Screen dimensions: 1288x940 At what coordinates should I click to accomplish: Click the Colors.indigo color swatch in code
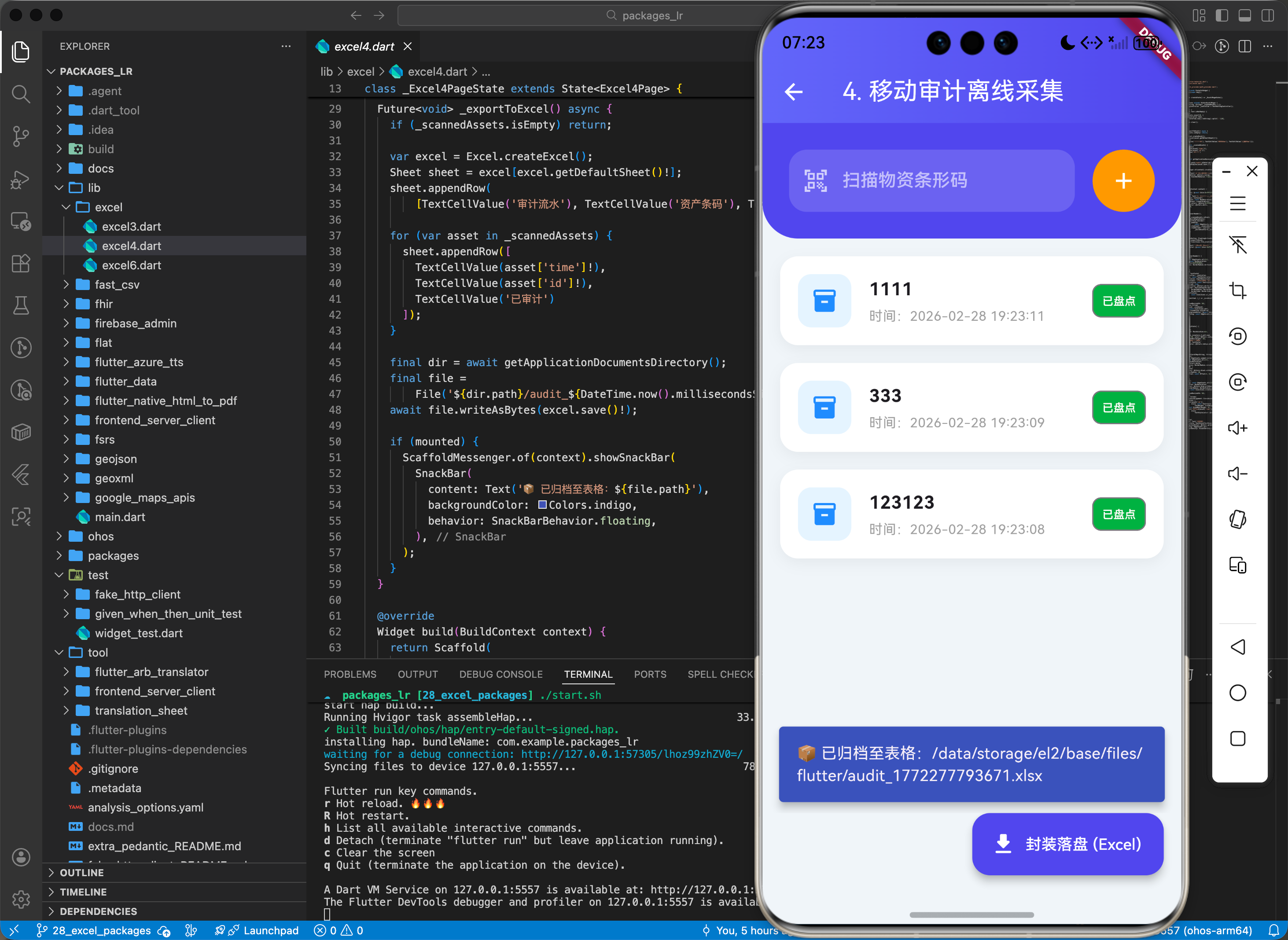coord(542,505)
